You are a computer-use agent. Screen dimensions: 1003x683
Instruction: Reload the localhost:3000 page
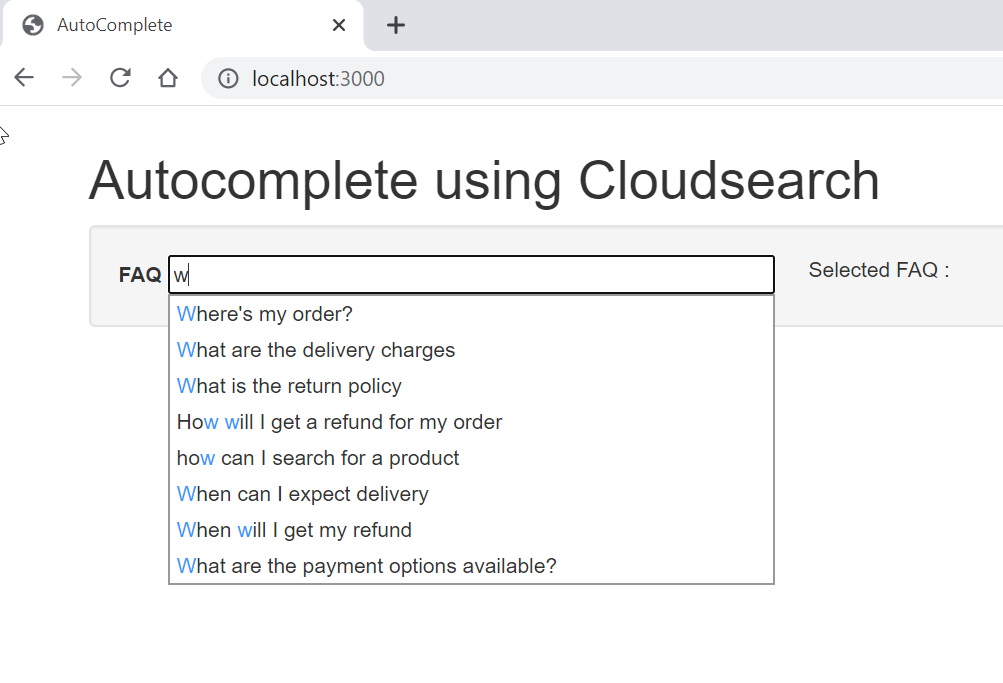pyautogui.click(x=119, y=77)
